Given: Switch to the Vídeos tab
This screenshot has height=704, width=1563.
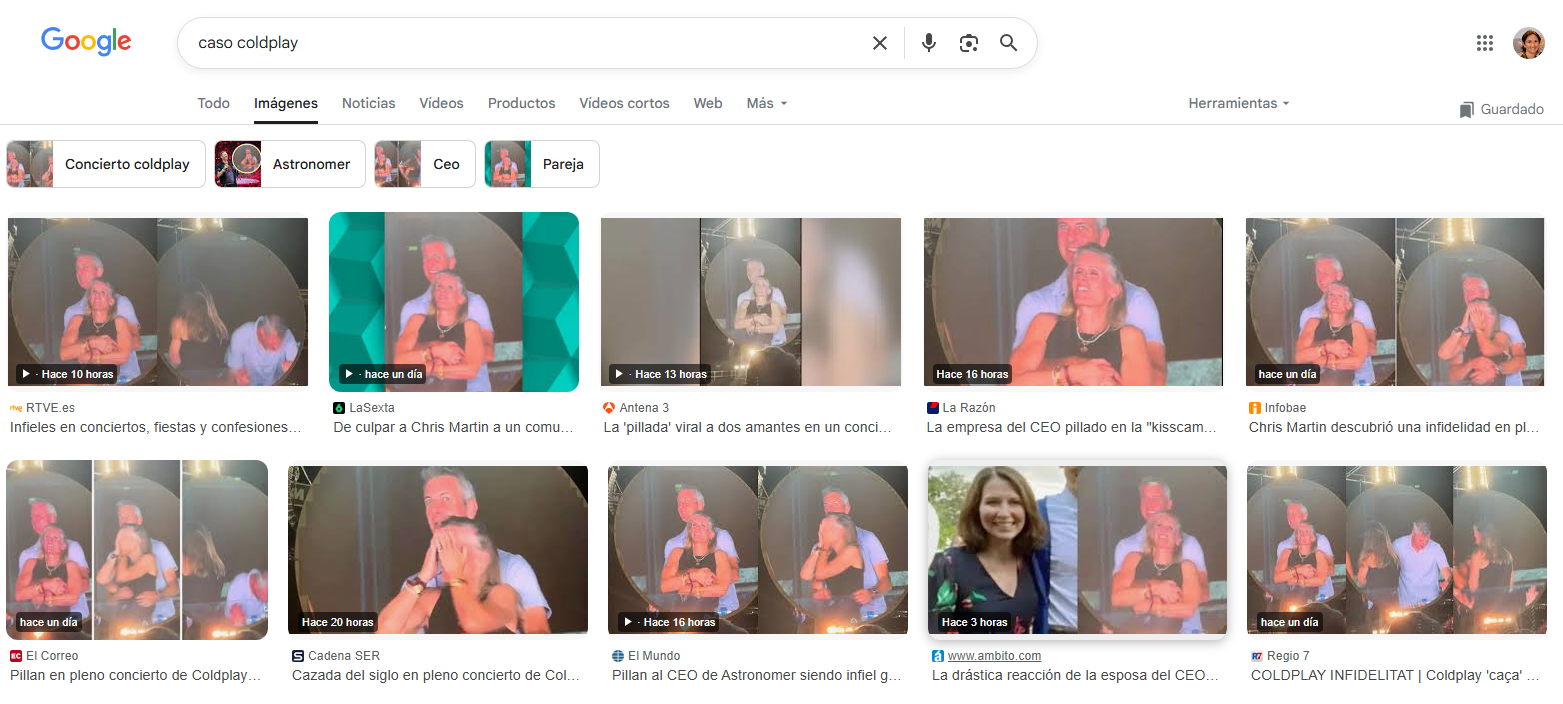Looking at the screenshot, I should coord(441,103).
